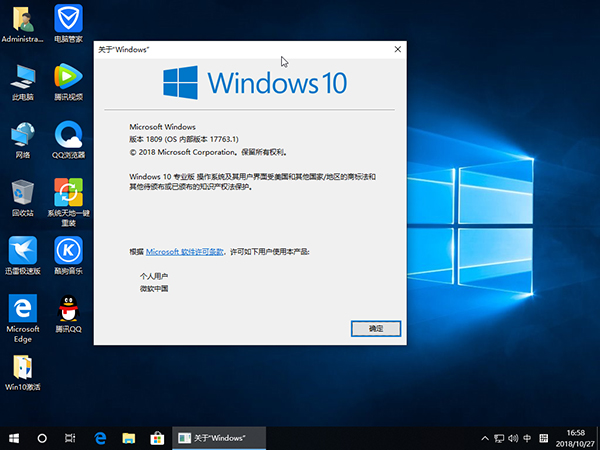600x450 pixels.
Task: Show hidden tray icons chevron
Action: point(485,439)
